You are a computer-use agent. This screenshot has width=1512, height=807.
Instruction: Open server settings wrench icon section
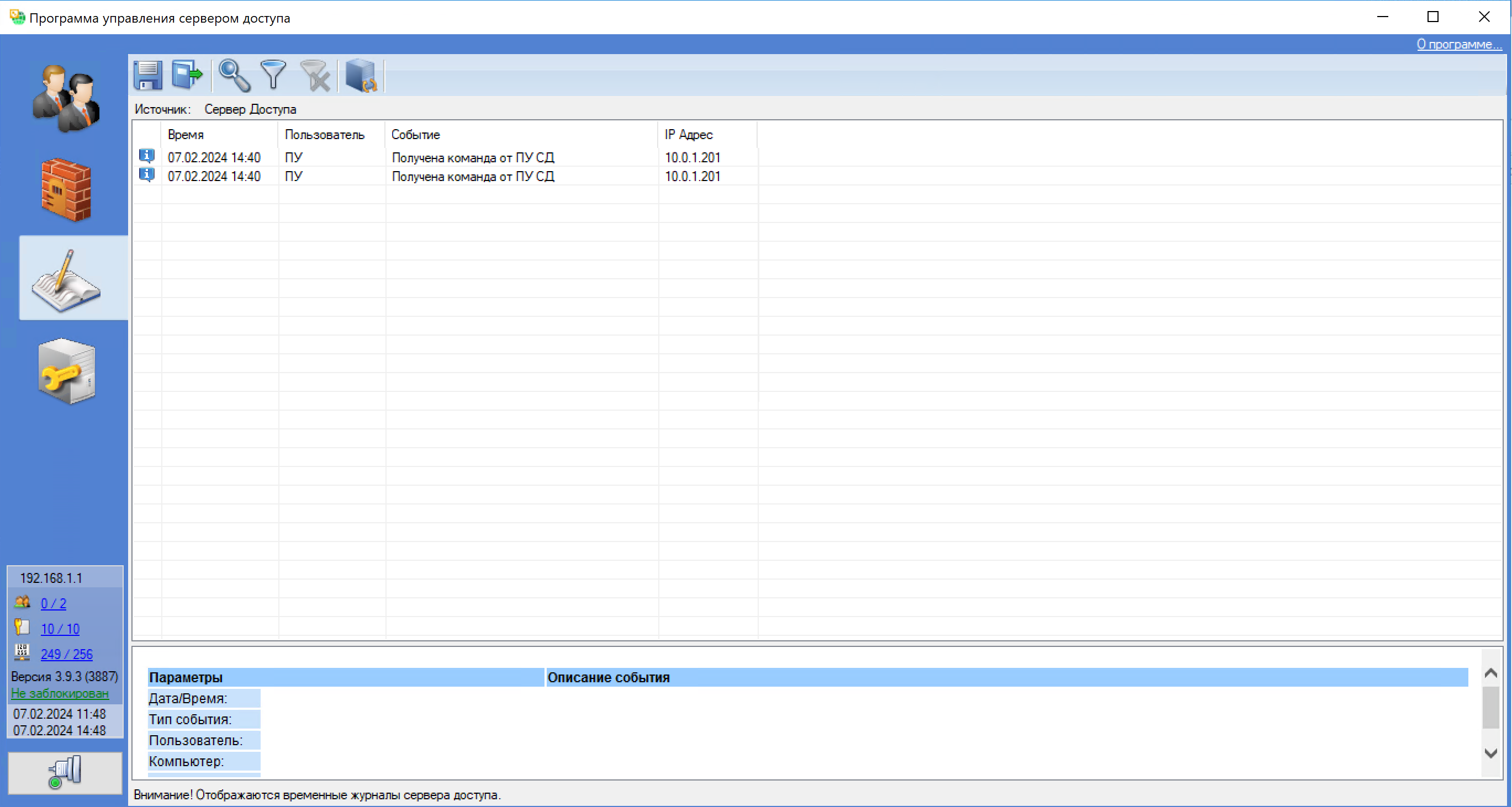pyautogui.click(x=66, y=371)
